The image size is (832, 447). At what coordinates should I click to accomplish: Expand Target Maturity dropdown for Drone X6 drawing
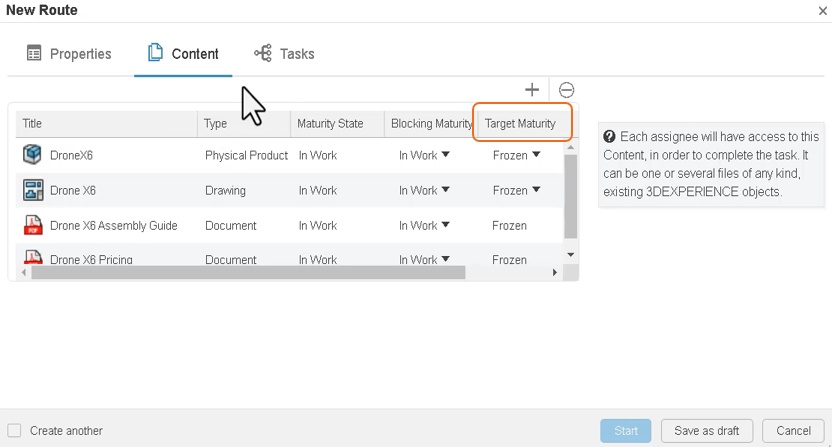tap(536, 190)
